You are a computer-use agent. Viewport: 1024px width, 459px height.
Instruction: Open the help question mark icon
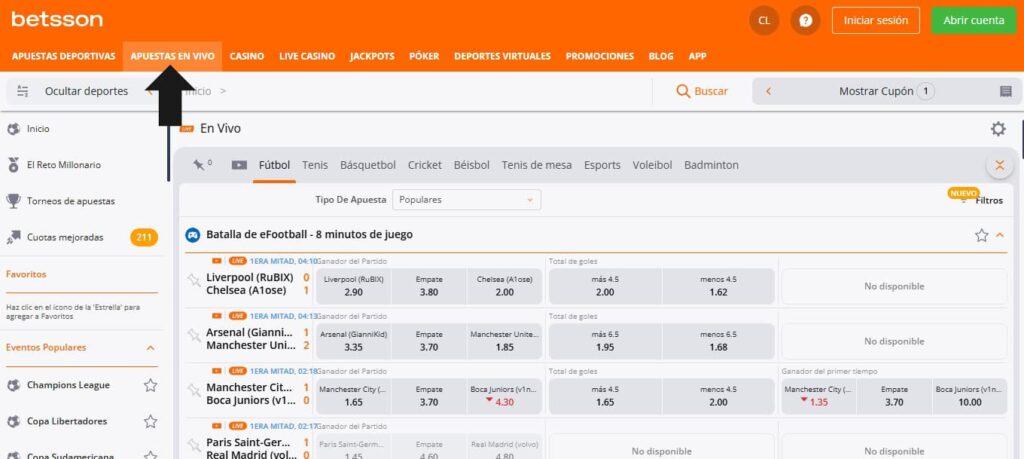click(805, 20)
